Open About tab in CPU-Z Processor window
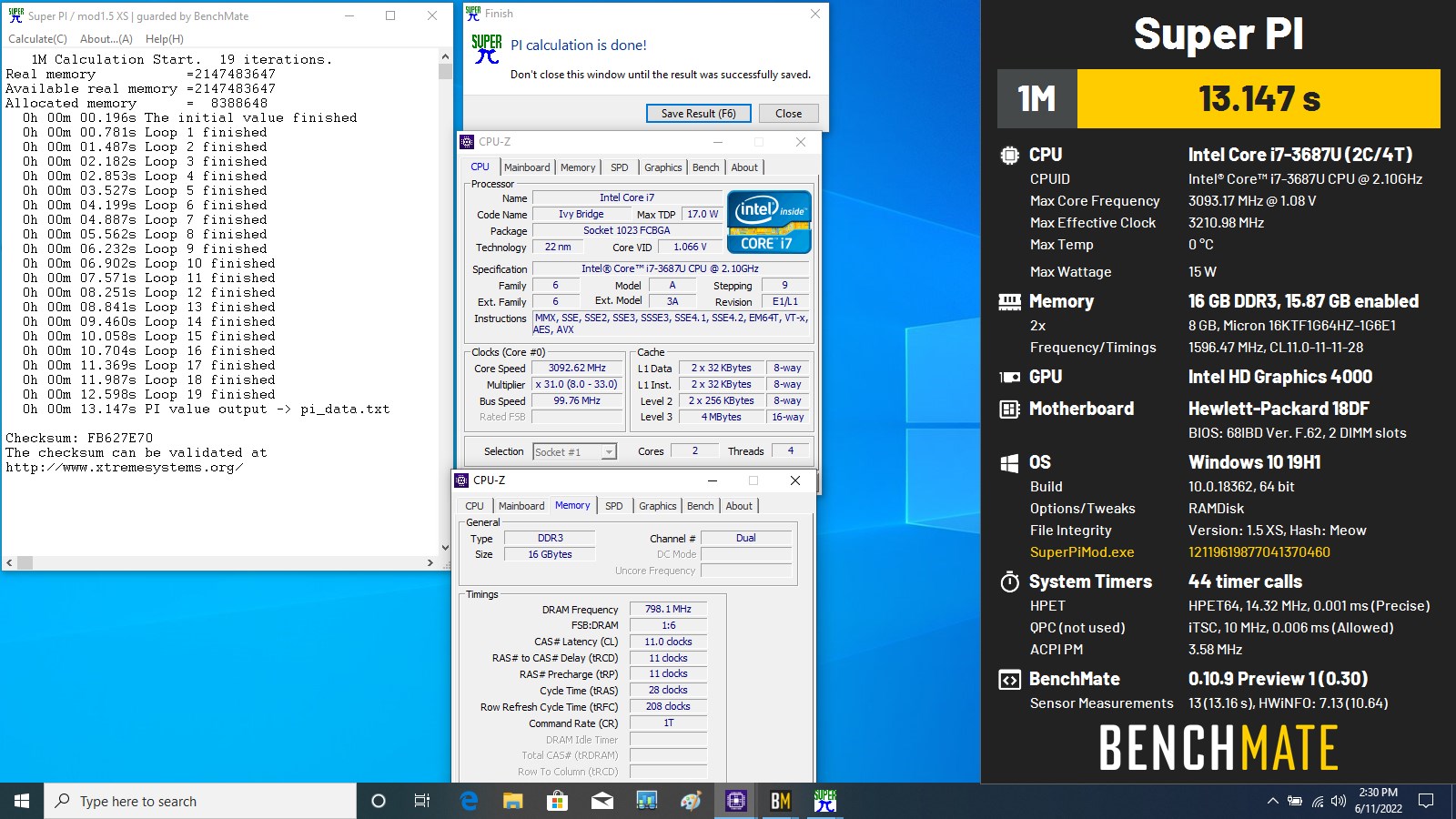The image size is (1456, 819). click(744, 167)
